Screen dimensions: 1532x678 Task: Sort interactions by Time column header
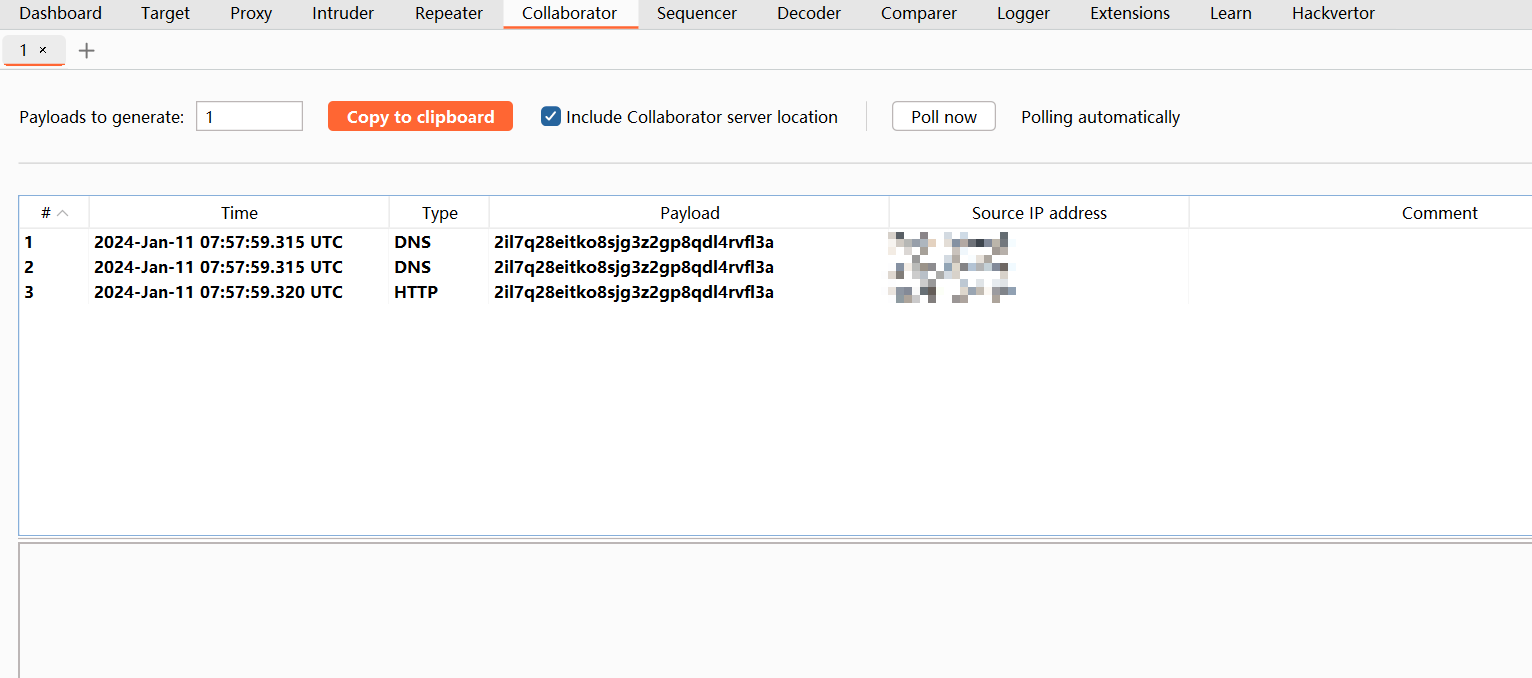click(x=239, y=213)
